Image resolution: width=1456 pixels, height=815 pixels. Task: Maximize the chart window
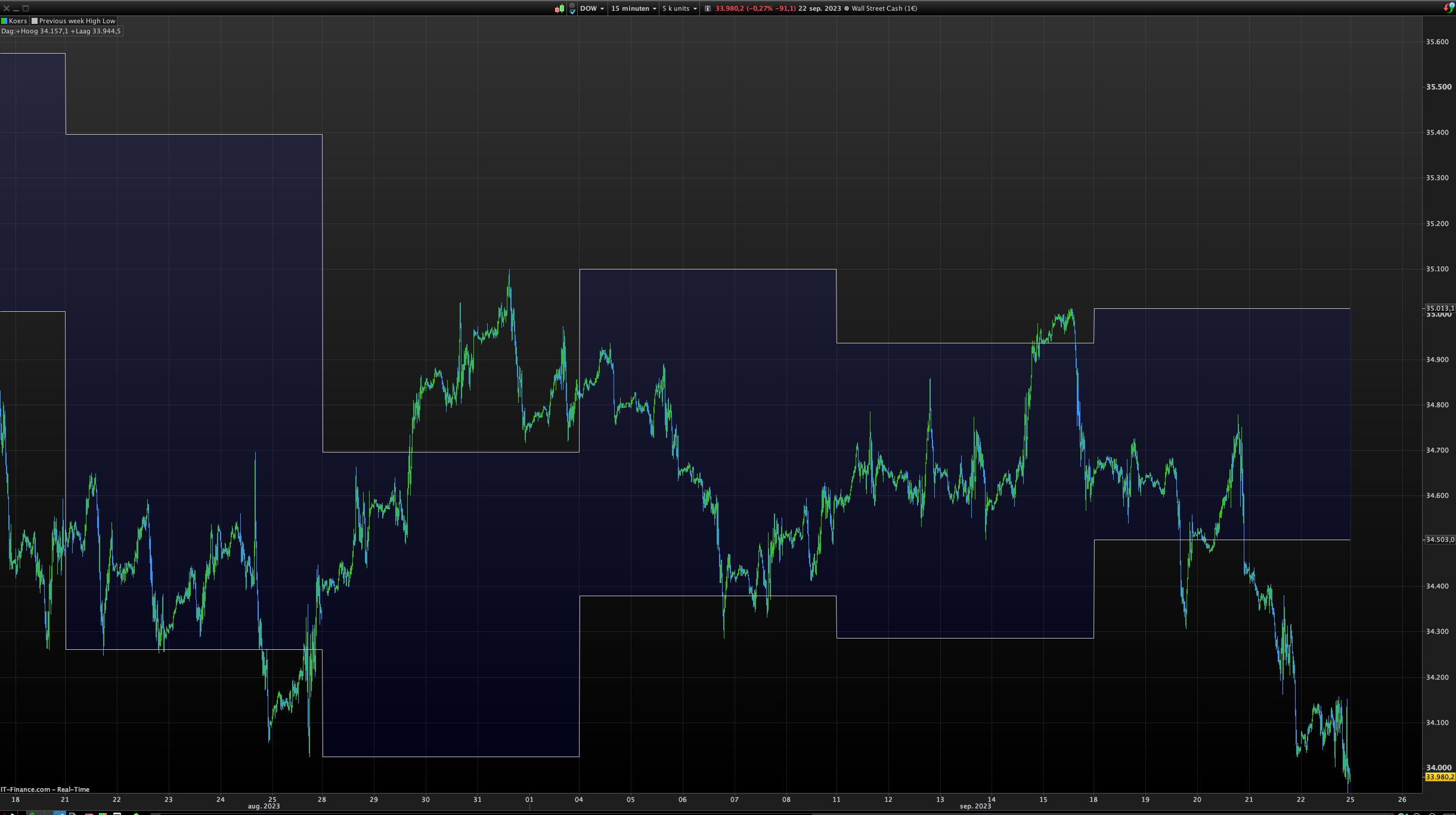point(26,8)
